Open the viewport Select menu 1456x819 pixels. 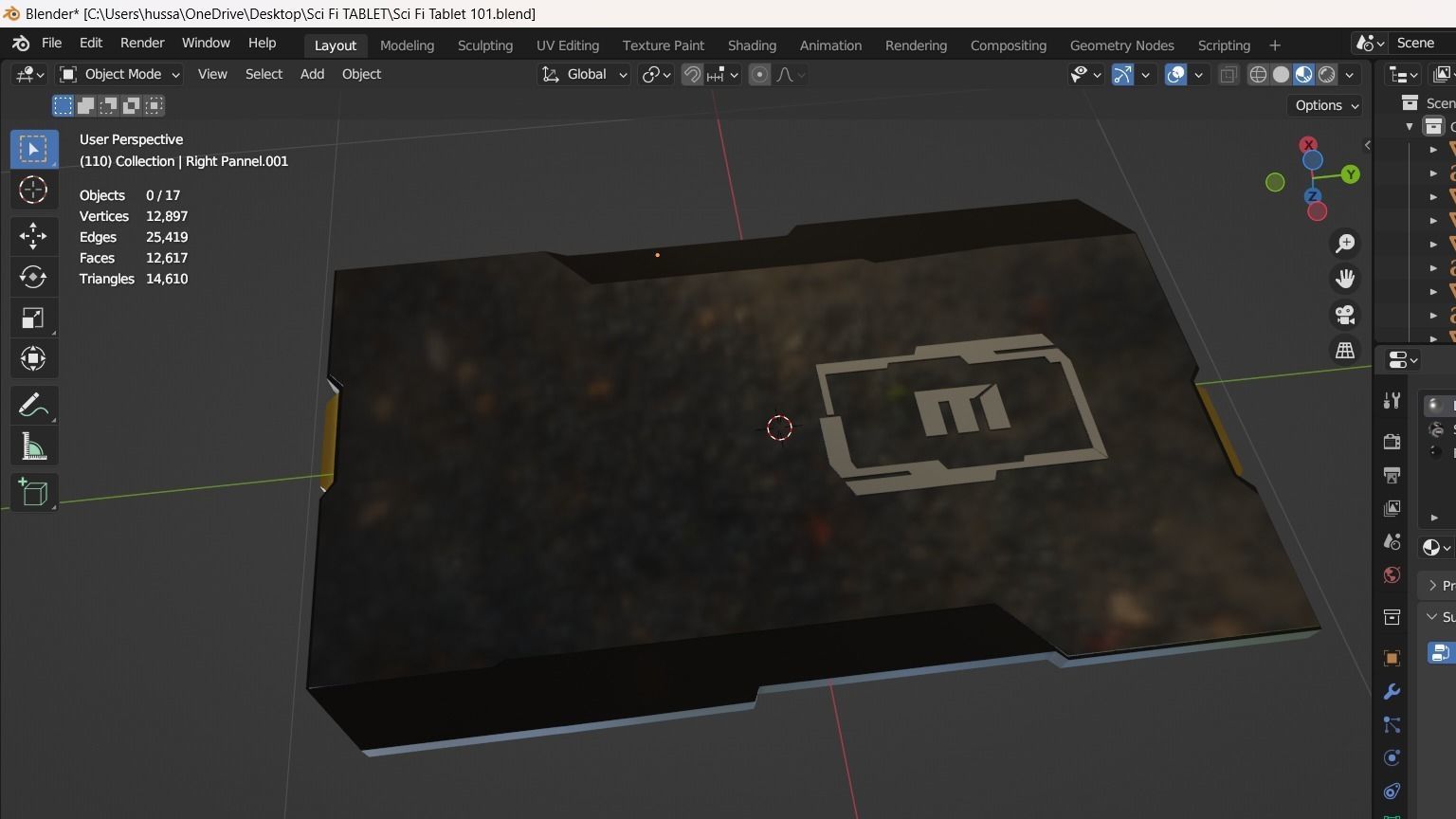point(264,74)
